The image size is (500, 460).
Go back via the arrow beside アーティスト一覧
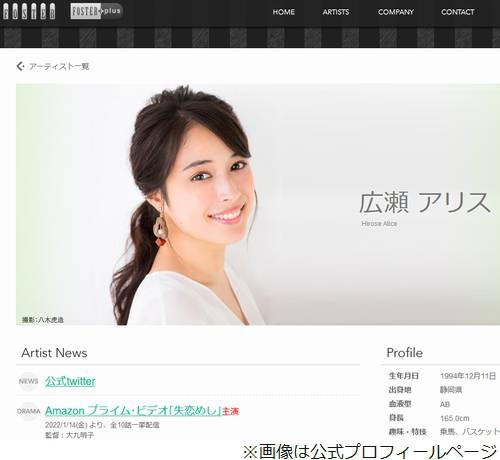pyautogui.click(x=20, y=66)
